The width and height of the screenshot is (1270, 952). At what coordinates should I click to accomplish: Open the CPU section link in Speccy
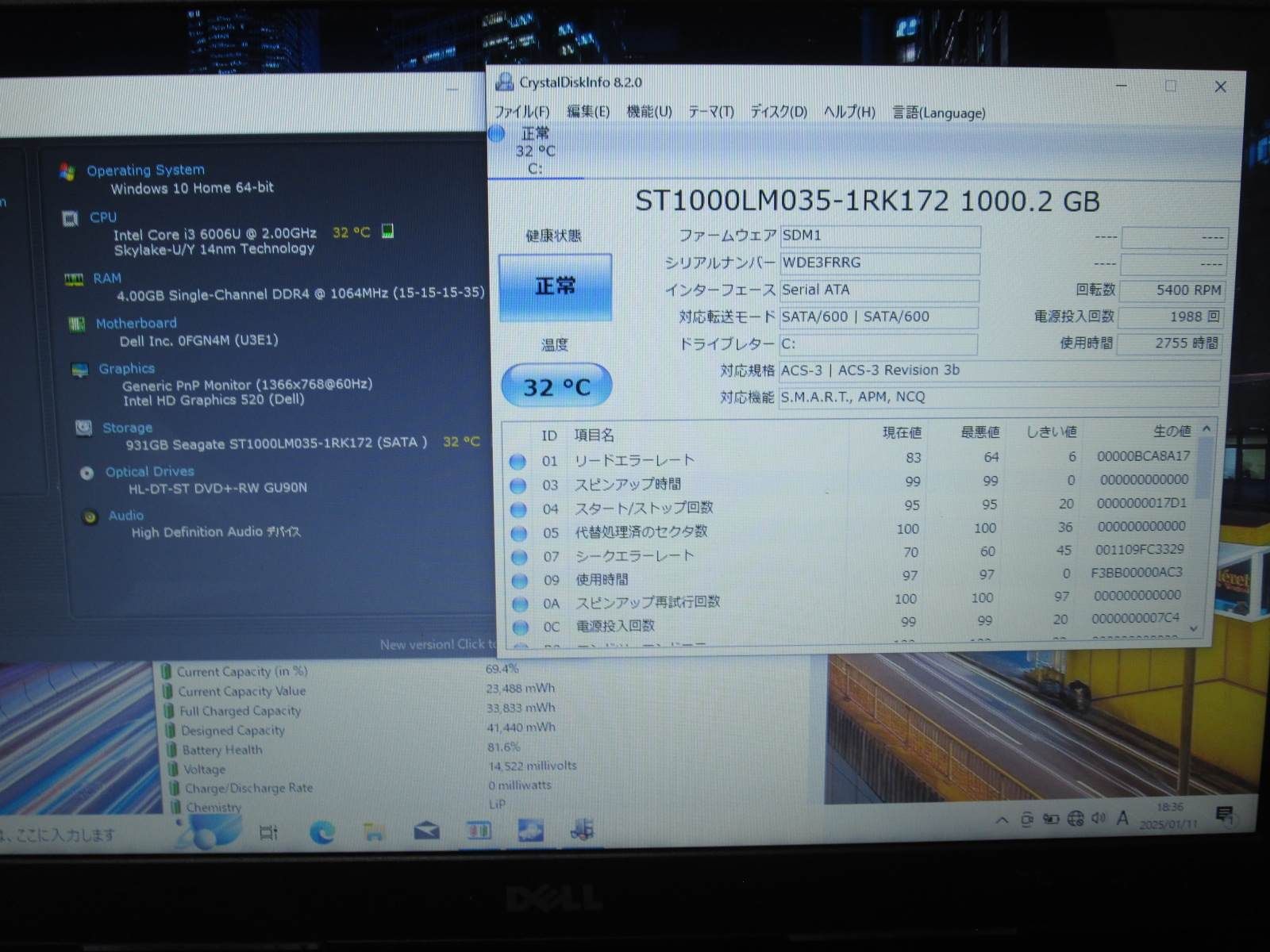pyautogui.click(x=103, y=217)
